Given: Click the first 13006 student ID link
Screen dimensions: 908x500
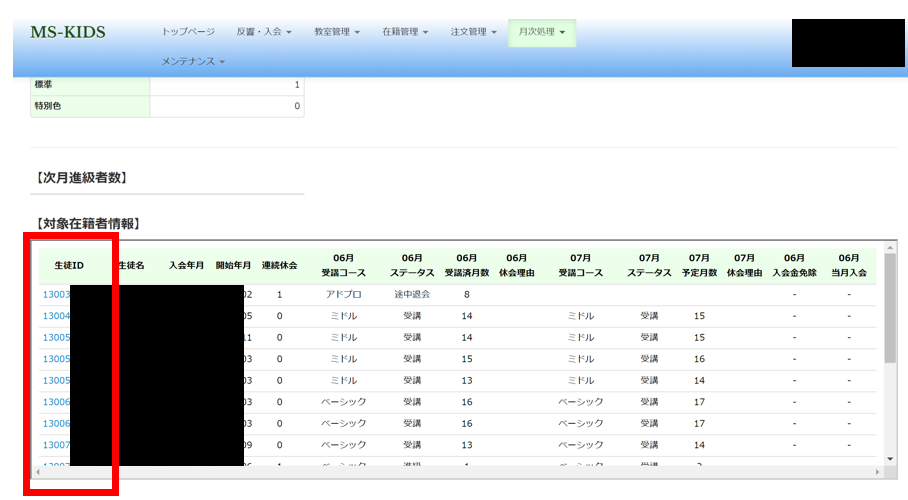Looking at the screenshot, I should tap(56, 402).
